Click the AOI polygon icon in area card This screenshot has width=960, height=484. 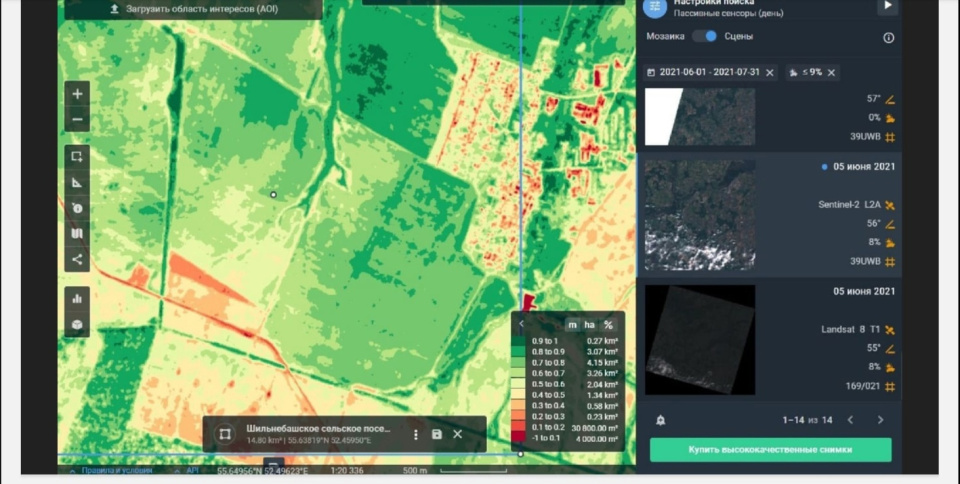point(225,434)
